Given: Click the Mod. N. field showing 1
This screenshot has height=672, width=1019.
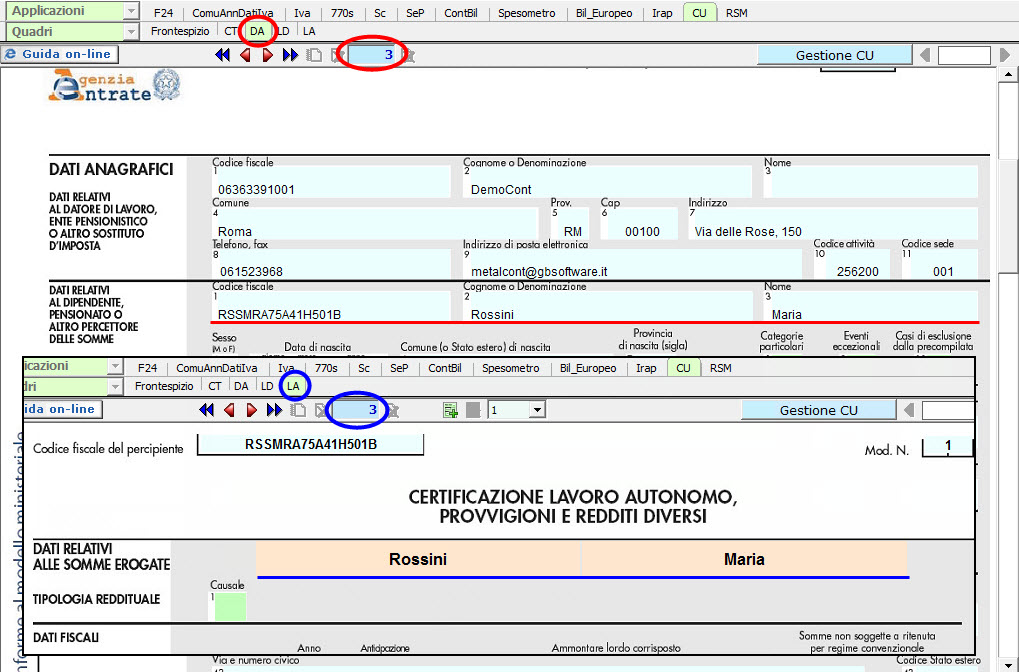Looking at the screenshot, I should pyautogui.click(x=948, y=446).
